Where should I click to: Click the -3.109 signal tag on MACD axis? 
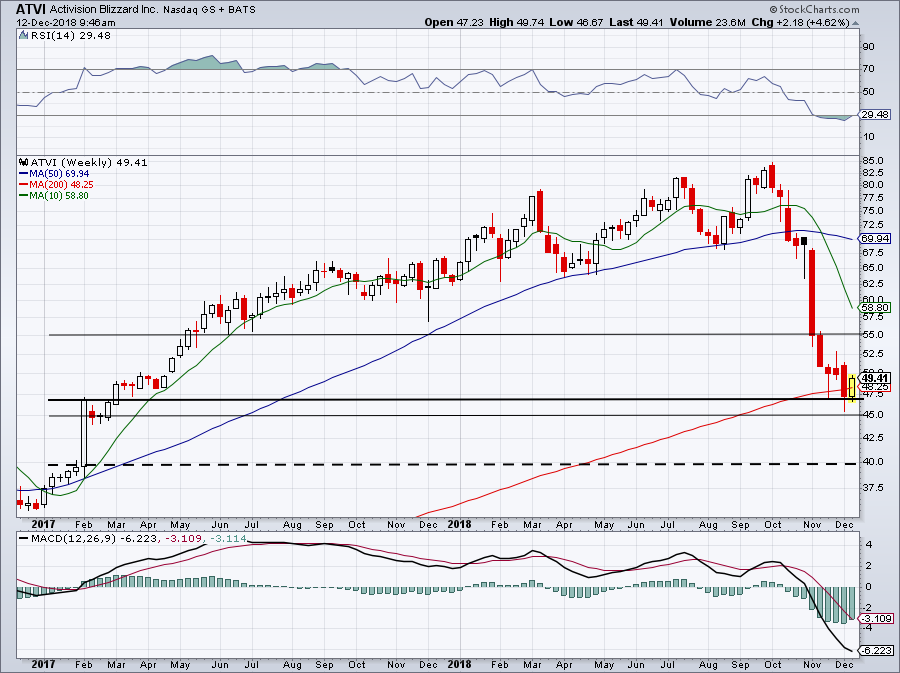click(x=876, y=618)
